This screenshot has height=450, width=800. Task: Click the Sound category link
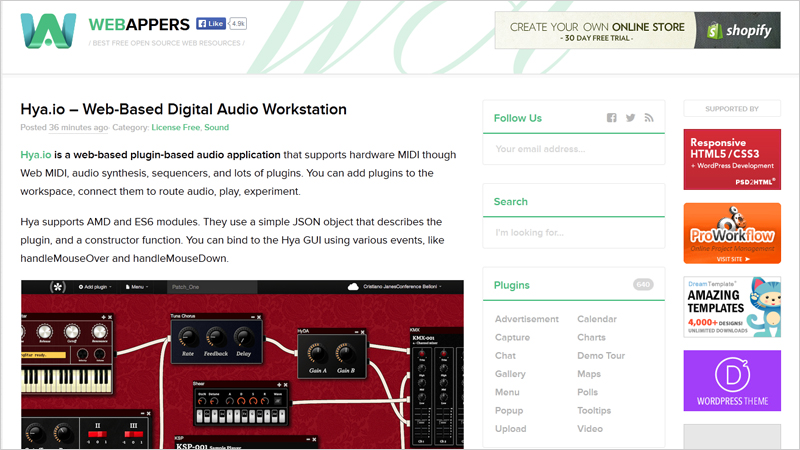pos(216,128)
